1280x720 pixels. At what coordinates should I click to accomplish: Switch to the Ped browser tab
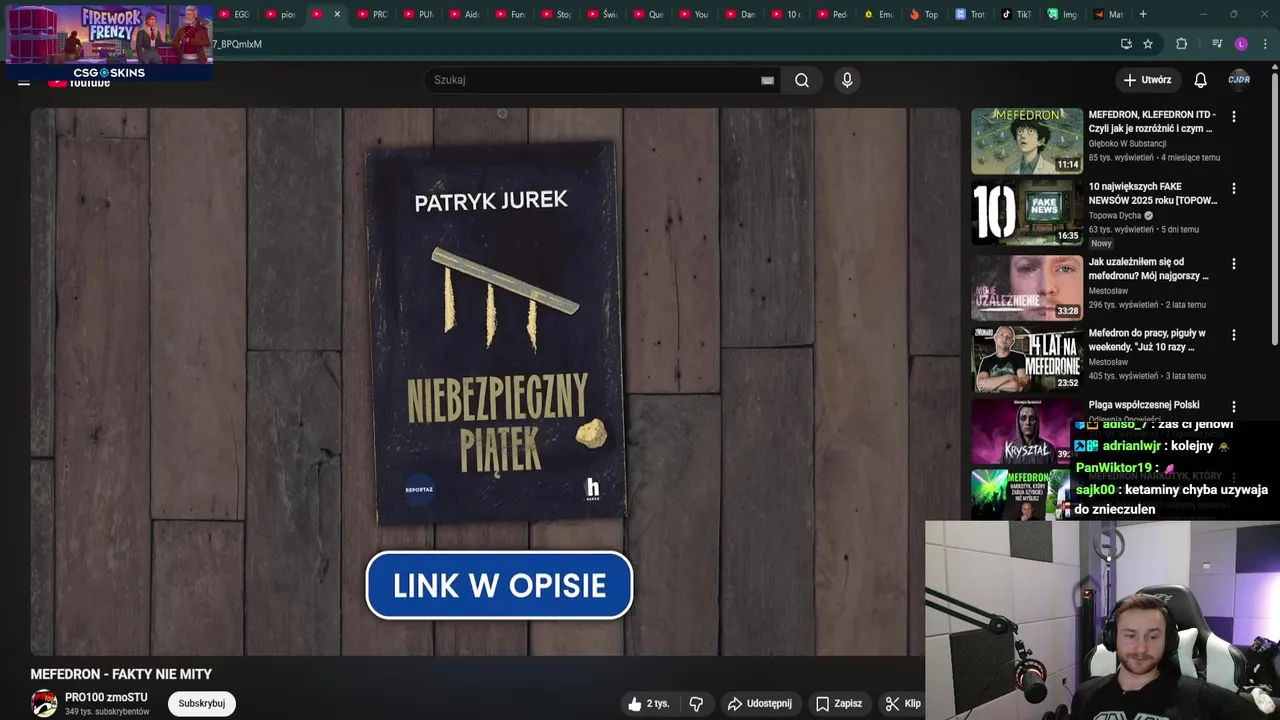tap(832, 14)
